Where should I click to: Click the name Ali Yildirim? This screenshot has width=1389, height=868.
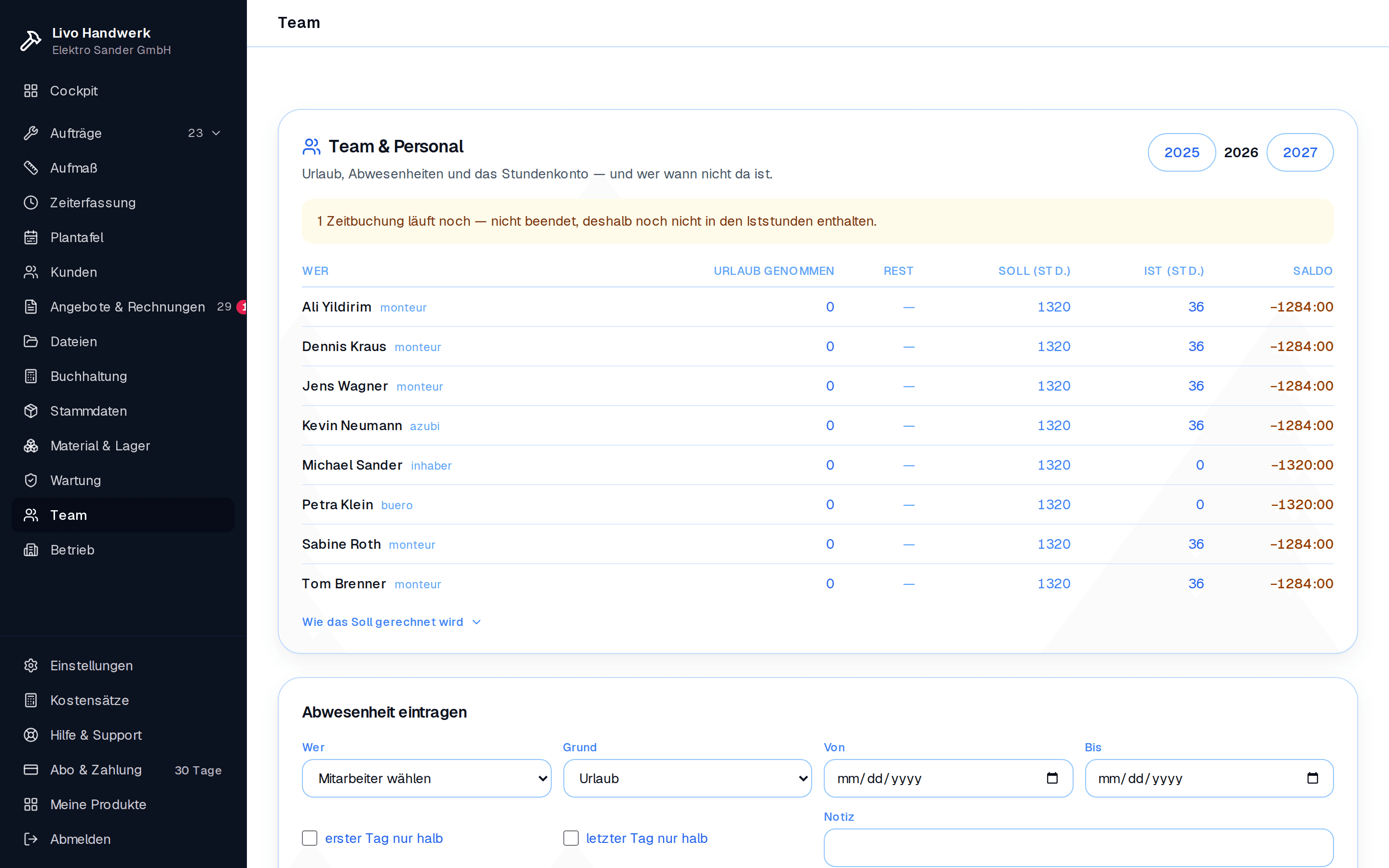pos(337,307)
